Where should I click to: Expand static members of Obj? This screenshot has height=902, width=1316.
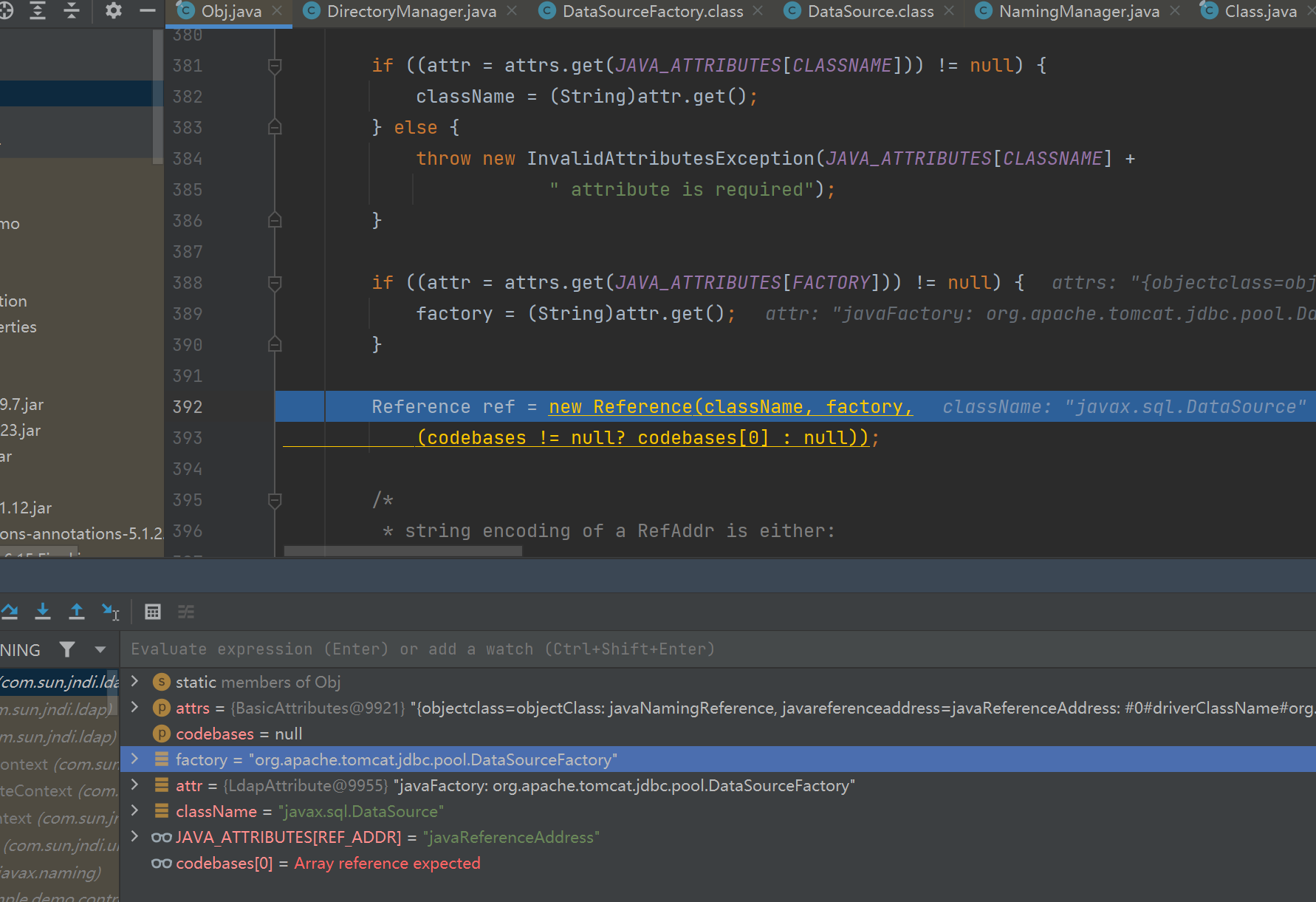pos(134,681)
